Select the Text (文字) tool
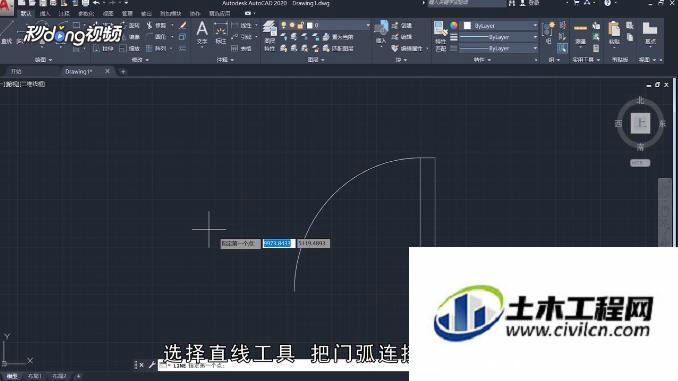The image size is (678, 381). 202,33
